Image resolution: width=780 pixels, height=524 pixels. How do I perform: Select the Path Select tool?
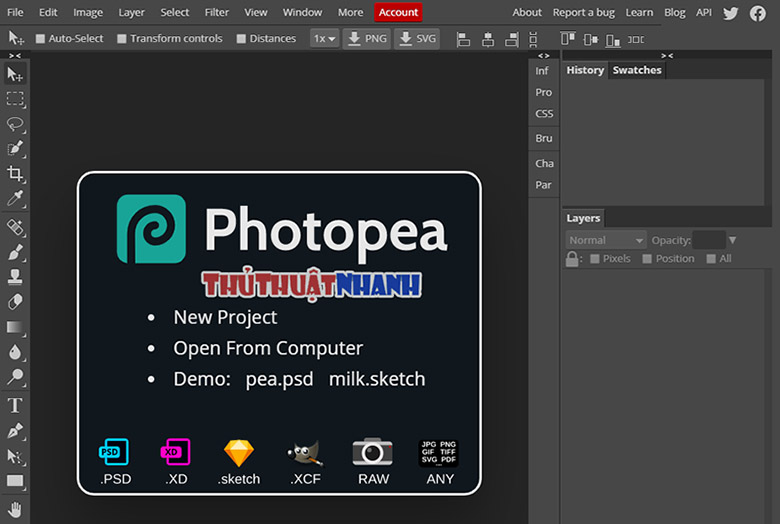(x=15, y=456)
